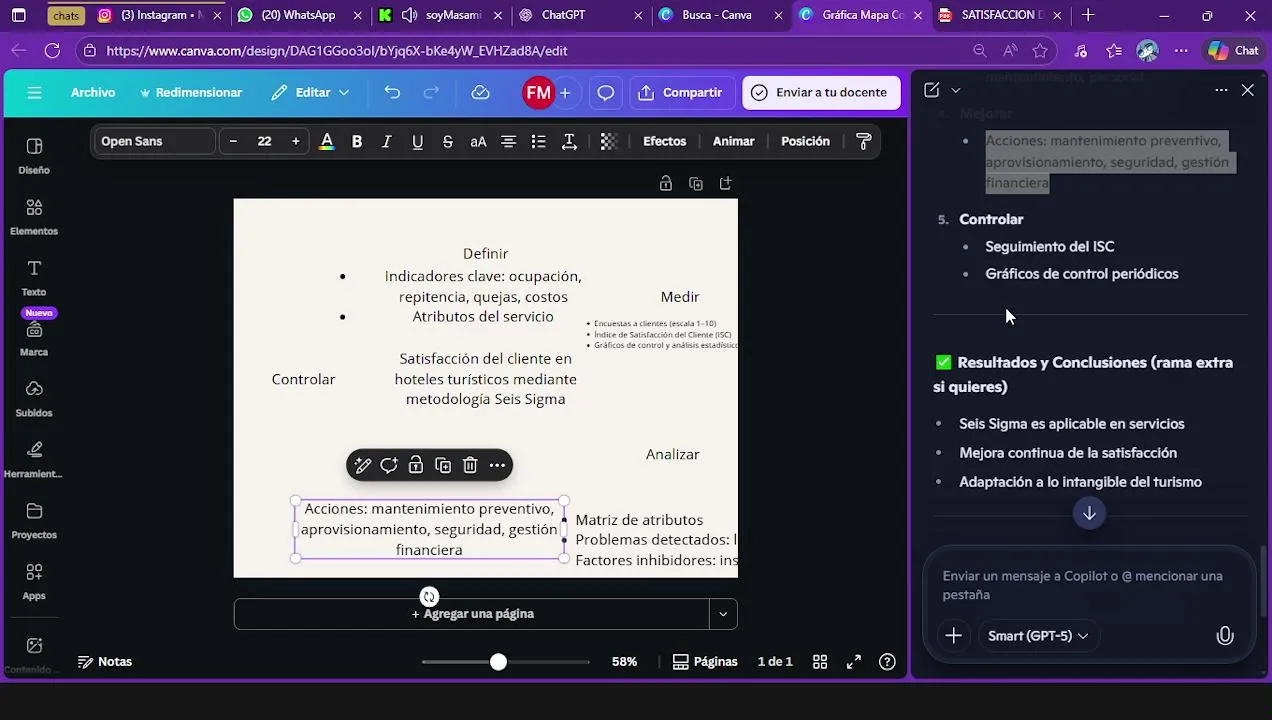
Task: Increase font size with plus button
Action: point(295,141)
